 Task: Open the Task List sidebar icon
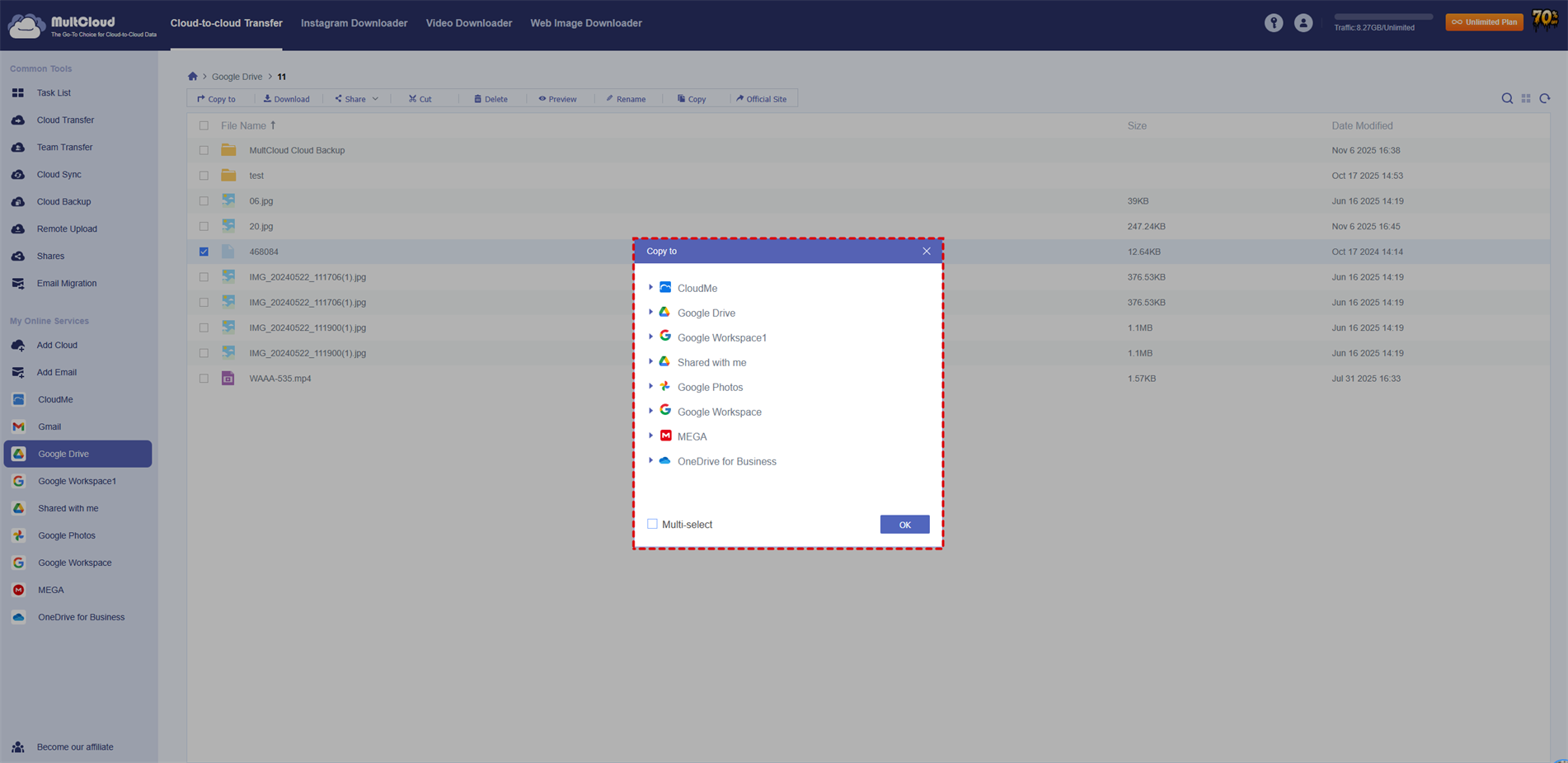point(18,93)
